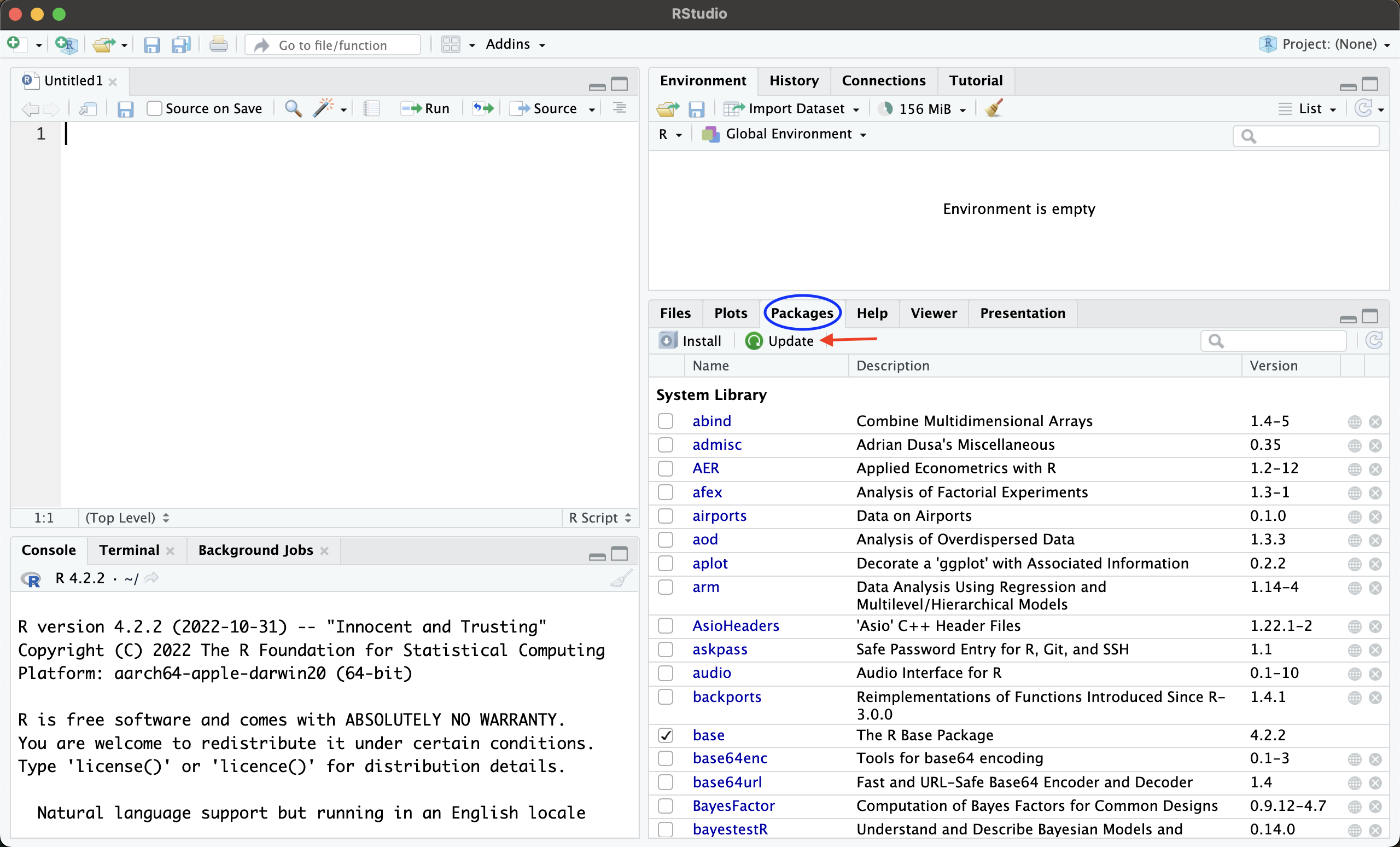The height and width of the screenshot is (847, 1400).
Task: Enable the Source on Save checkbox
Action: pyautogui.click(x=154, y=108)
